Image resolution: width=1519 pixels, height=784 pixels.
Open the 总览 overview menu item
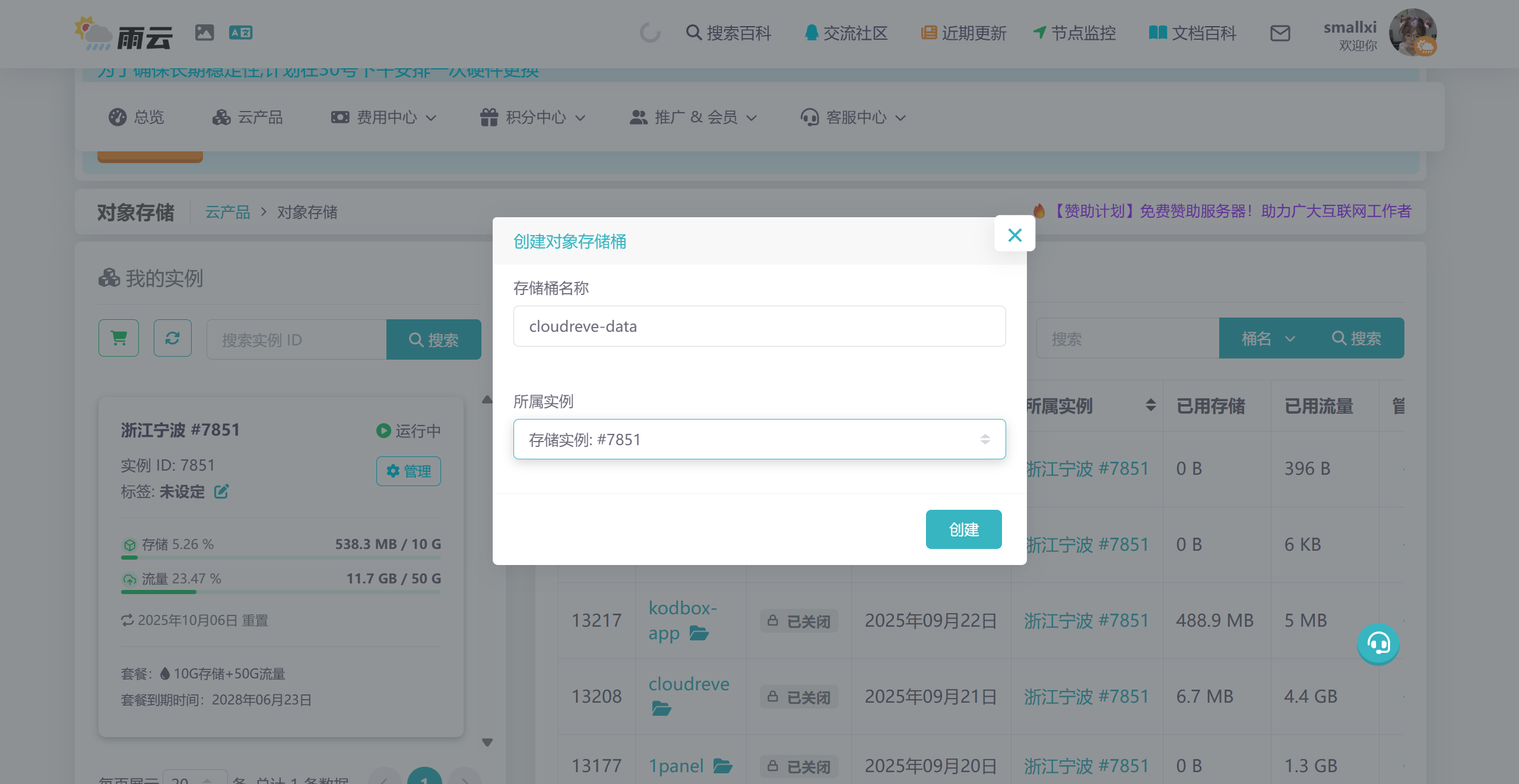(137, 118)
